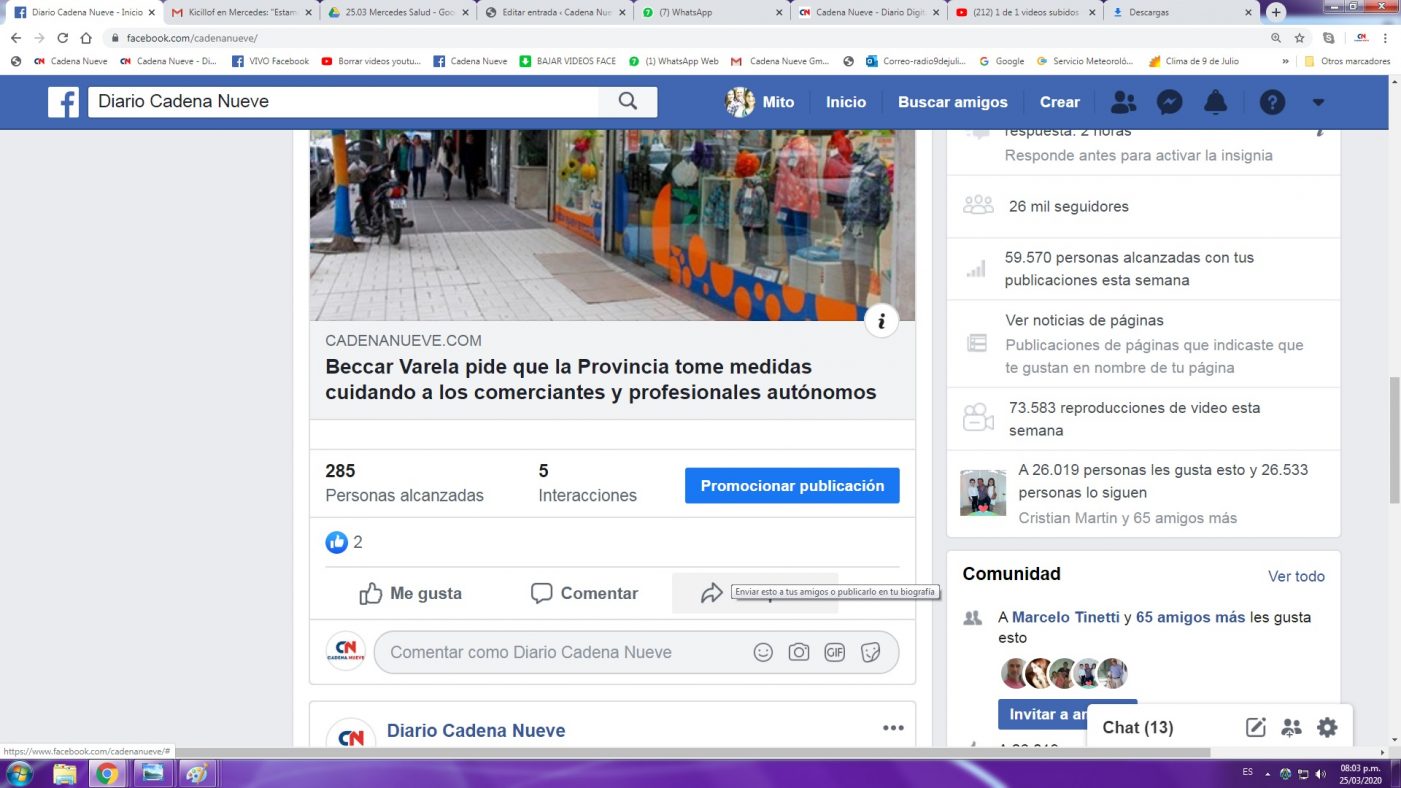
Task: Open Servicio Meteorológico bookmark
Action: tap(1085, 61)
